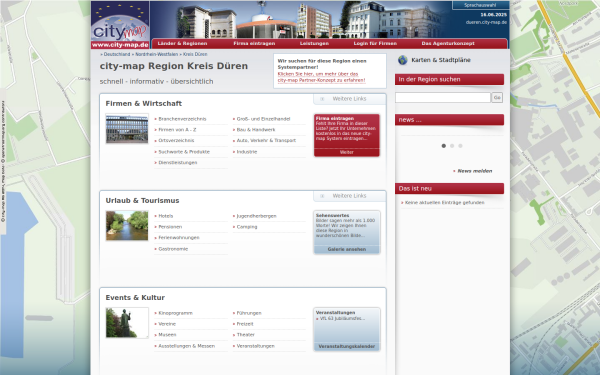Open the Sprachauswahl language selector
The image size is (600, 375).
click(x=480, y=5)
